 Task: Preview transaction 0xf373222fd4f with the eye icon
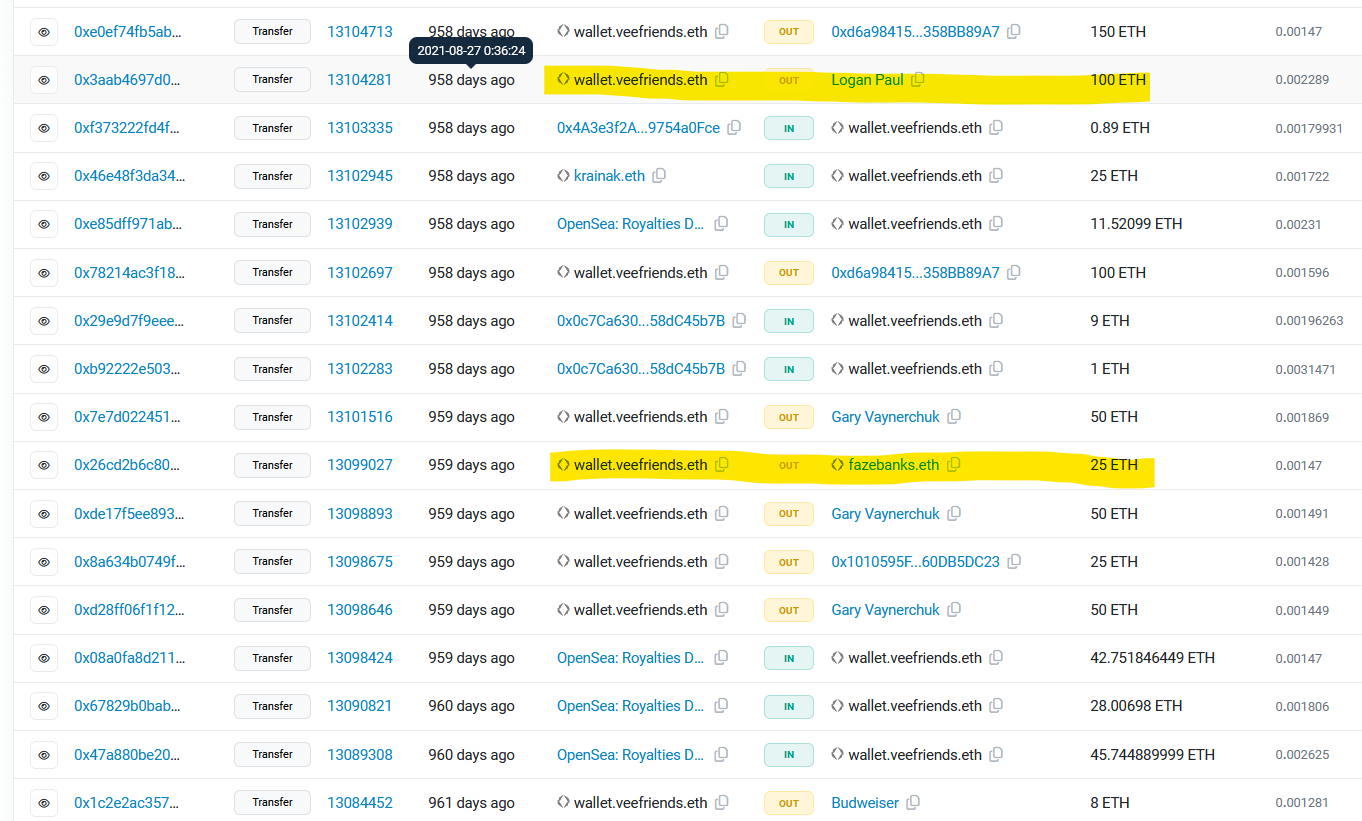tap(44, 128)
